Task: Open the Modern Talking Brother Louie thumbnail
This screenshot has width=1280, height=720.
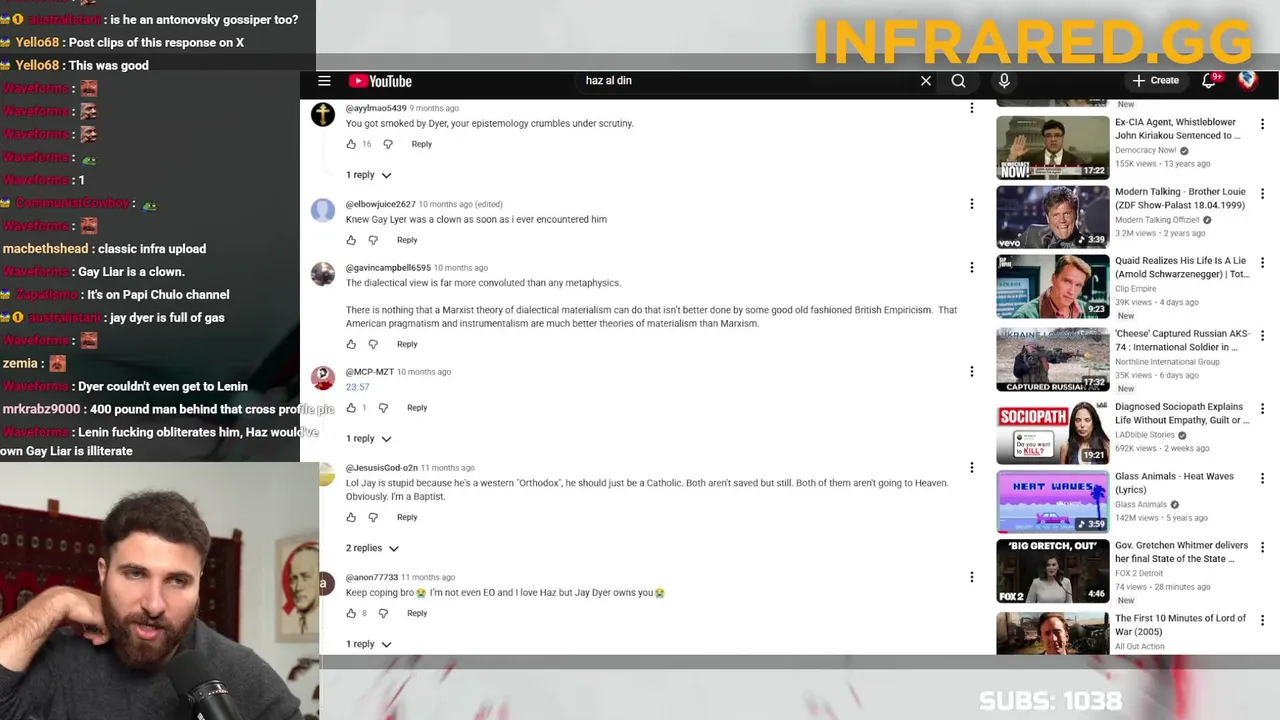Action: [x=1052, y=217]
